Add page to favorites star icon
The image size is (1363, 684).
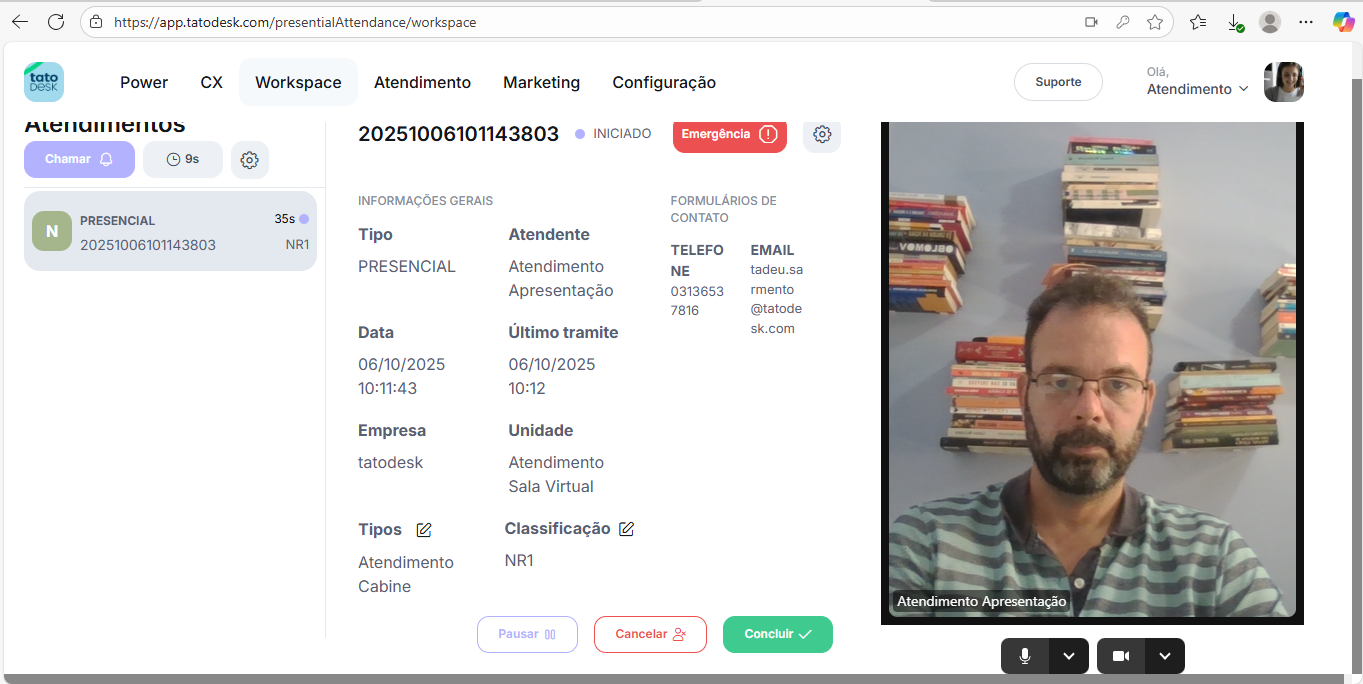[1155, 22]
